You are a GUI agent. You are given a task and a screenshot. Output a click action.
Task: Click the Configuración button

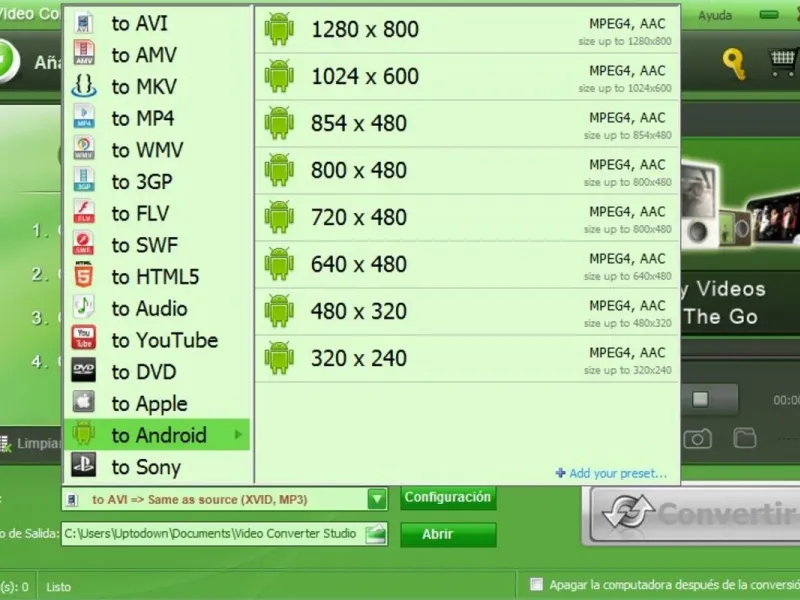(448, 497)
